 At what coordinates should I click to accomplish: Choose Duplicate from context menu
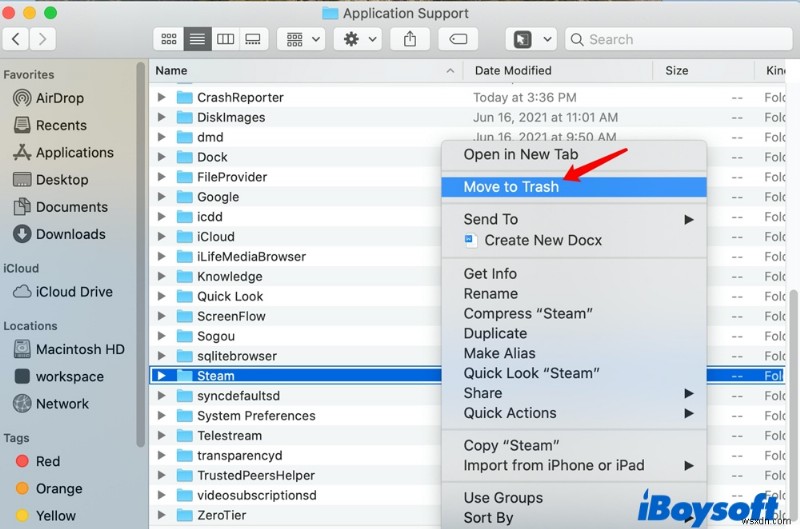(574, 334)
